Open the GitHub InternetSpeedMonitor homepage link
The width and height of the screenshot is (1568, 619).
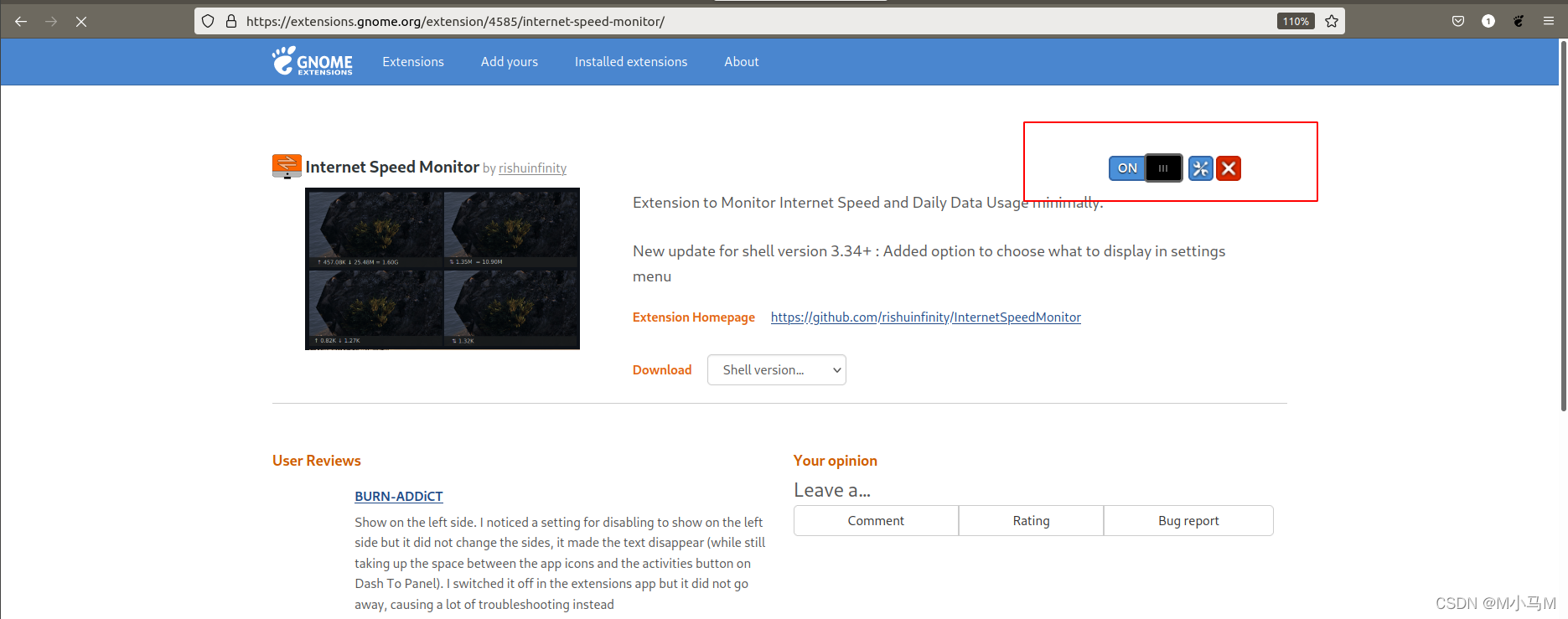point(926,317)
